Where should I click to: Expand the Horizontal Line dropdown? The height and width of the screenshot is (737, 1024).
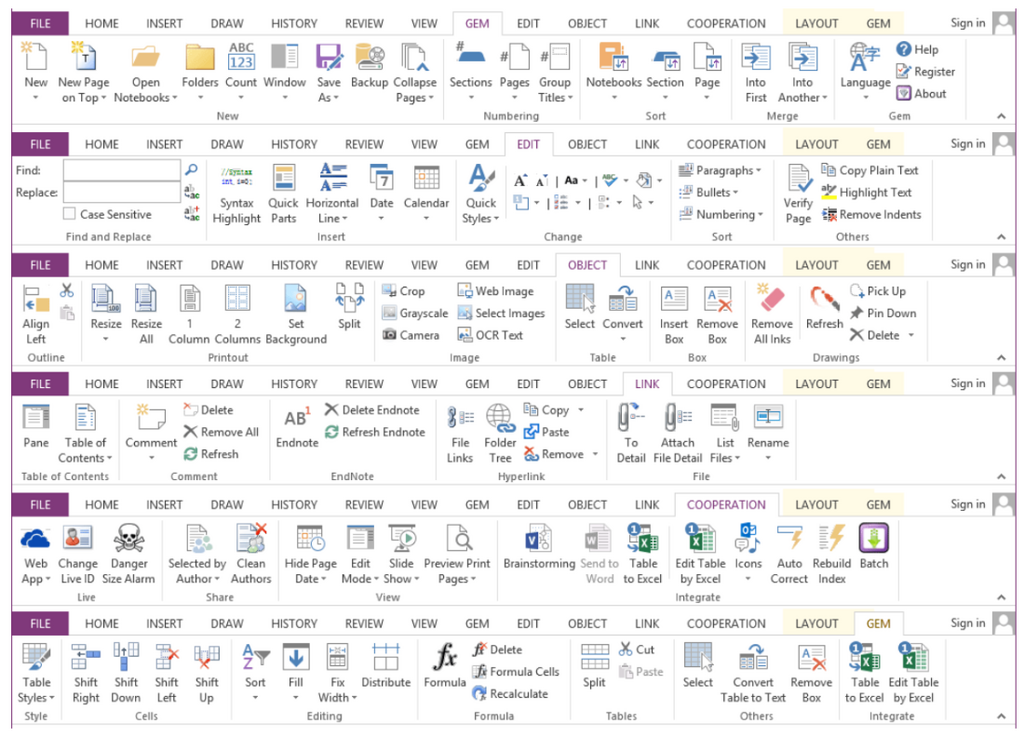(345, 219)
